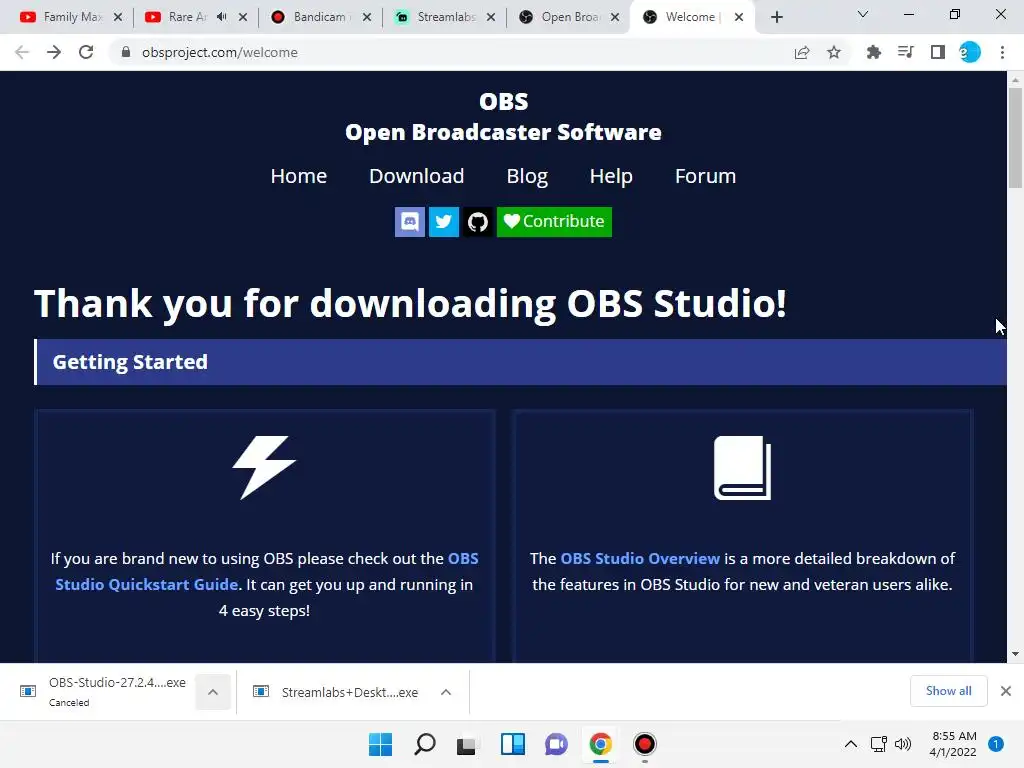Open Teams Chat on taskbar

(x=556, y=744)
